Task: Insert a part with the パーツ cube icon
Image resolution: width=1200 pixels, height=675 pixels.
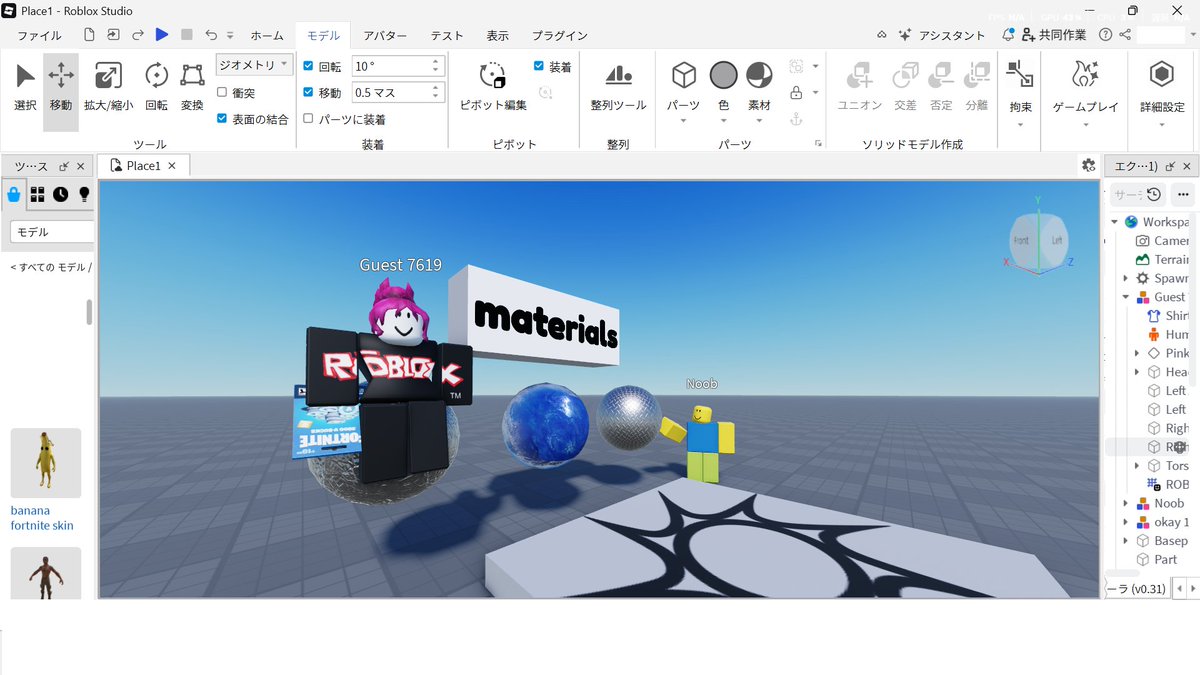Action: (x=684, y=76)
